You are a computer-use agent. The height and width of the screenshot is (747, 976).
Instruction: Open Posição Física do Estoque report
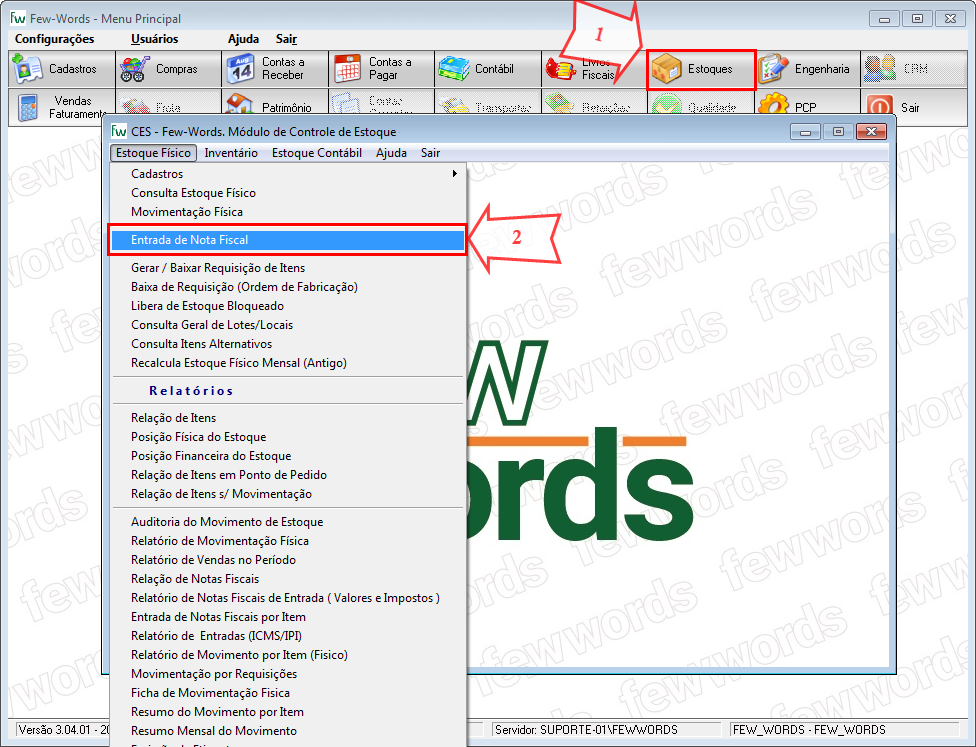199,437
